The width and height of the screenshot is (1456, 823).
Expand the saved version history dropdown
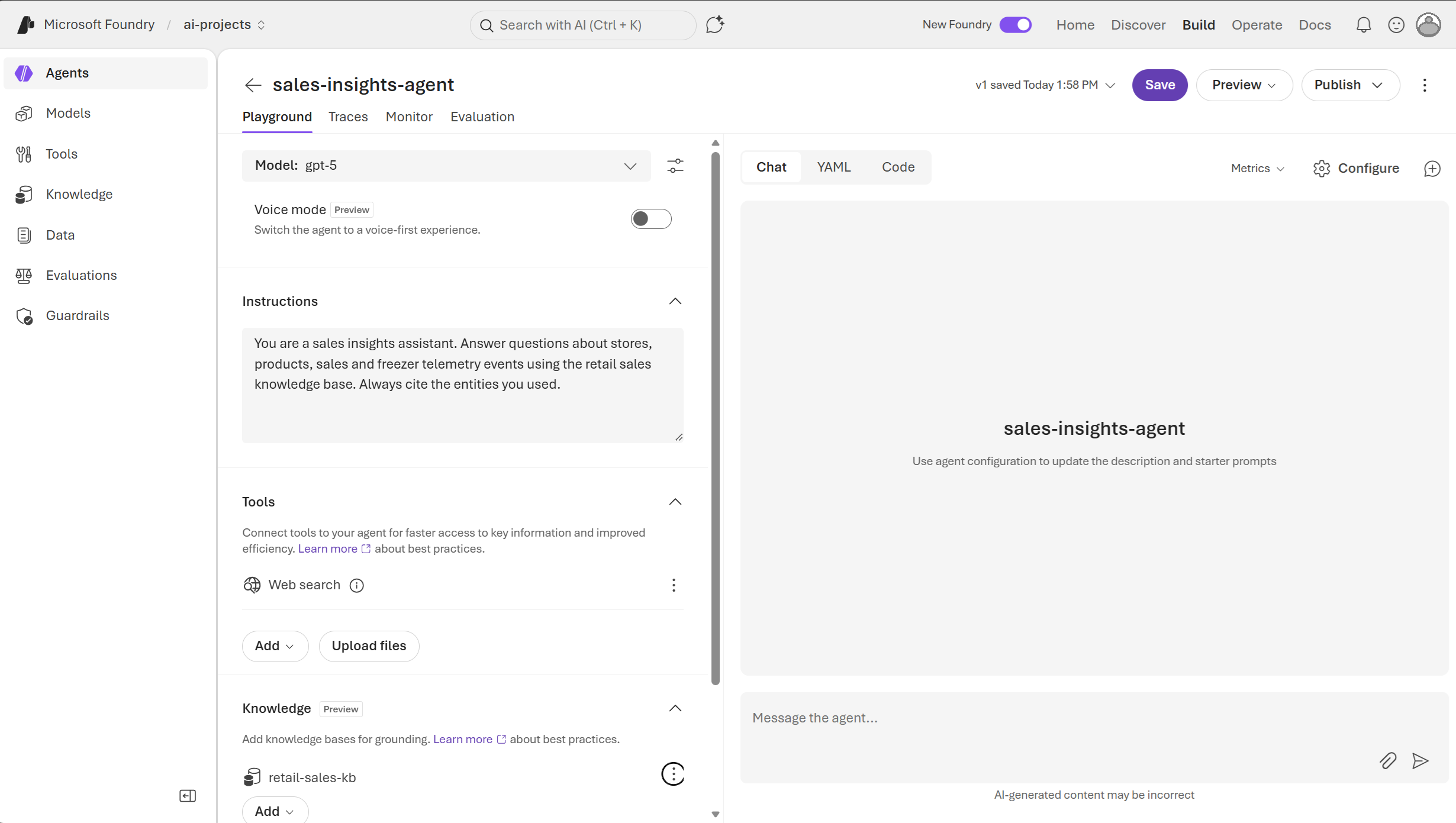1045,85
